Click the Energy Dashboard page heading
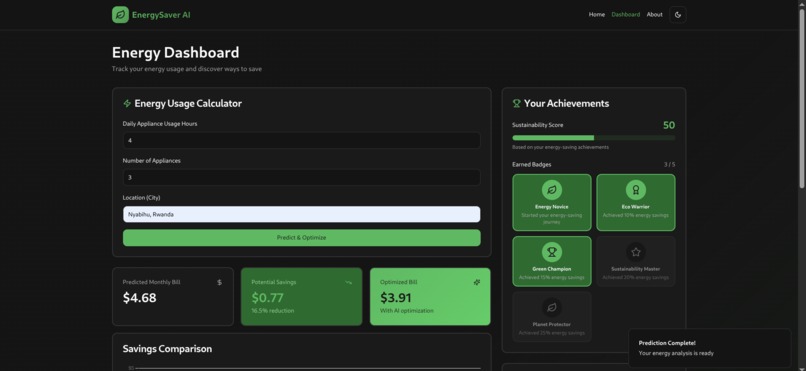The height and width of the screenshot is (371, 806). pyautogui.click(x=175, y=52)
